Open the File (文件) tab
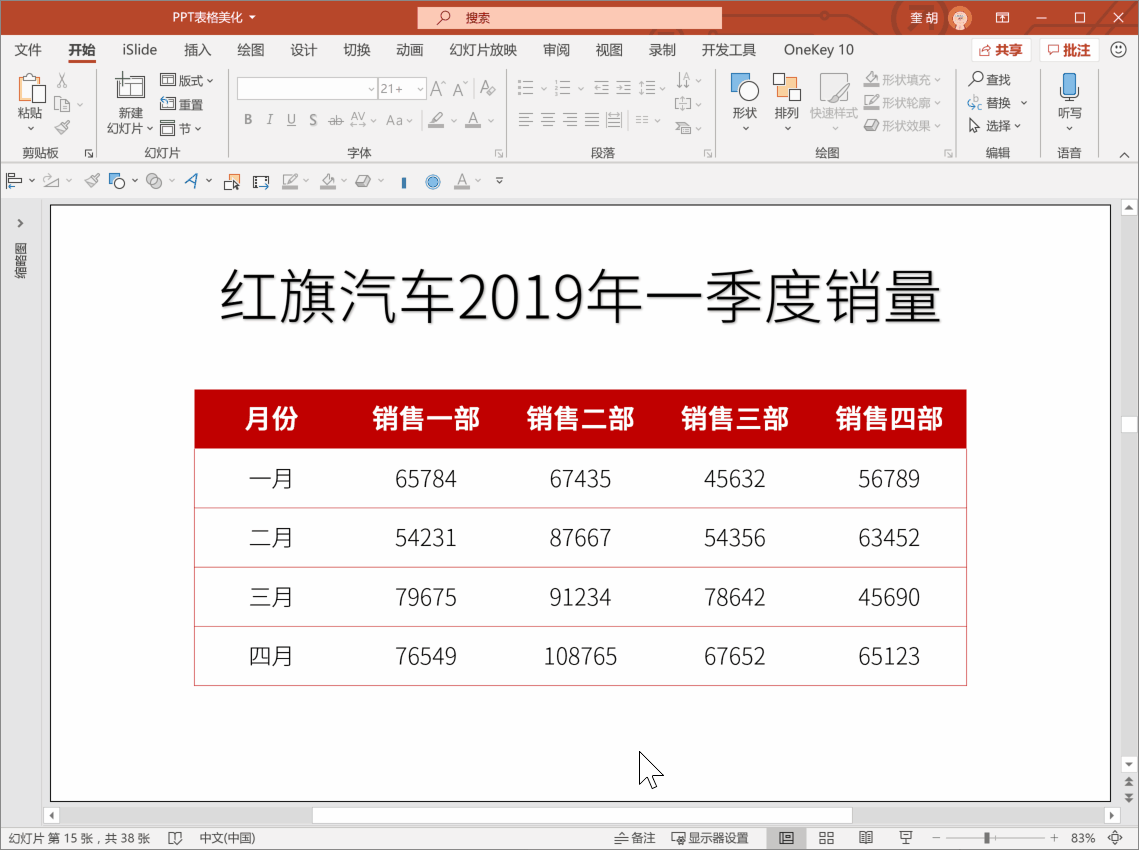This screenshot has width=1139, height=850. pos(28,49)
